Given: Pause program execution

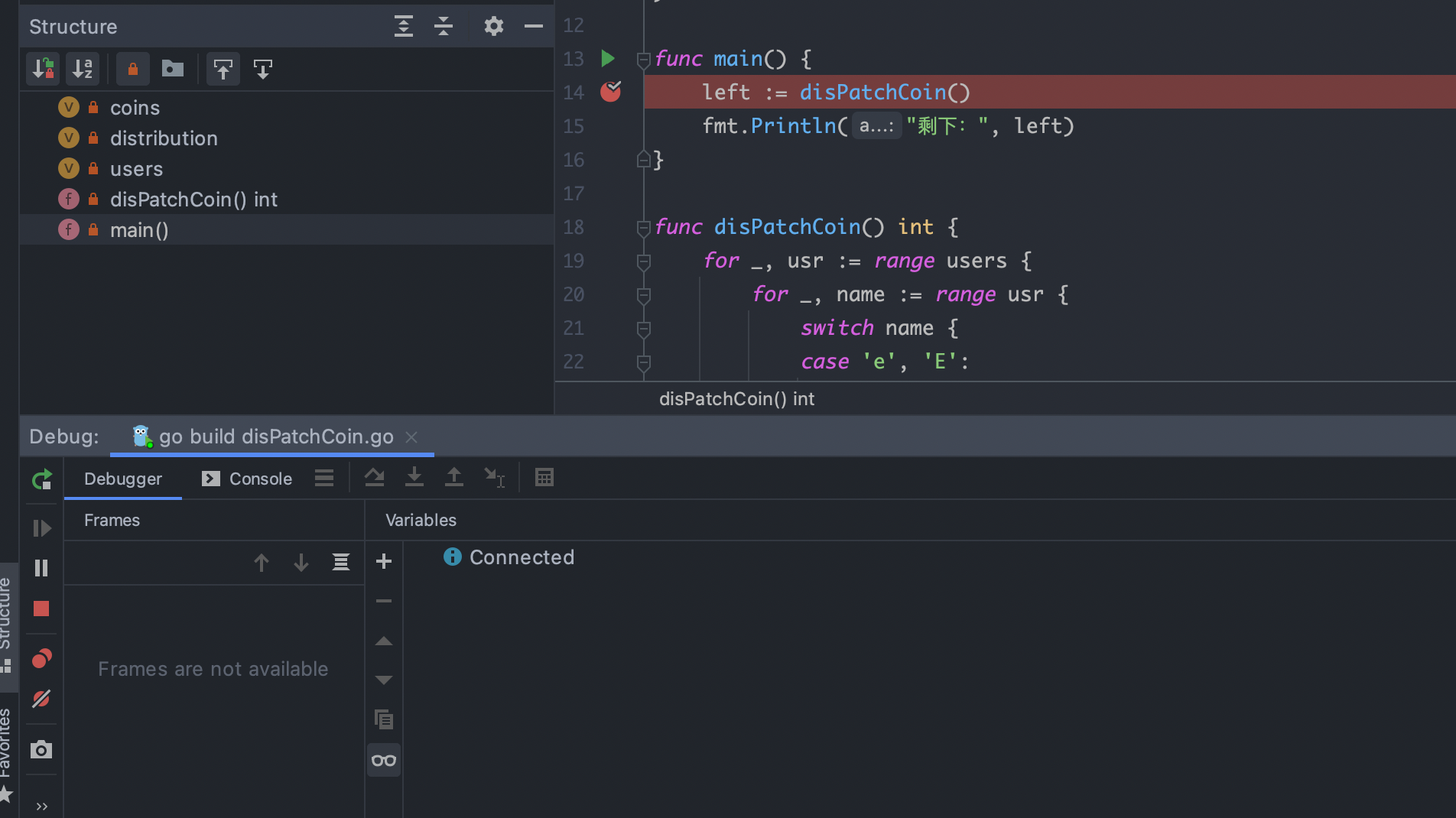Looking at the screenshot, I should point(41,568).
